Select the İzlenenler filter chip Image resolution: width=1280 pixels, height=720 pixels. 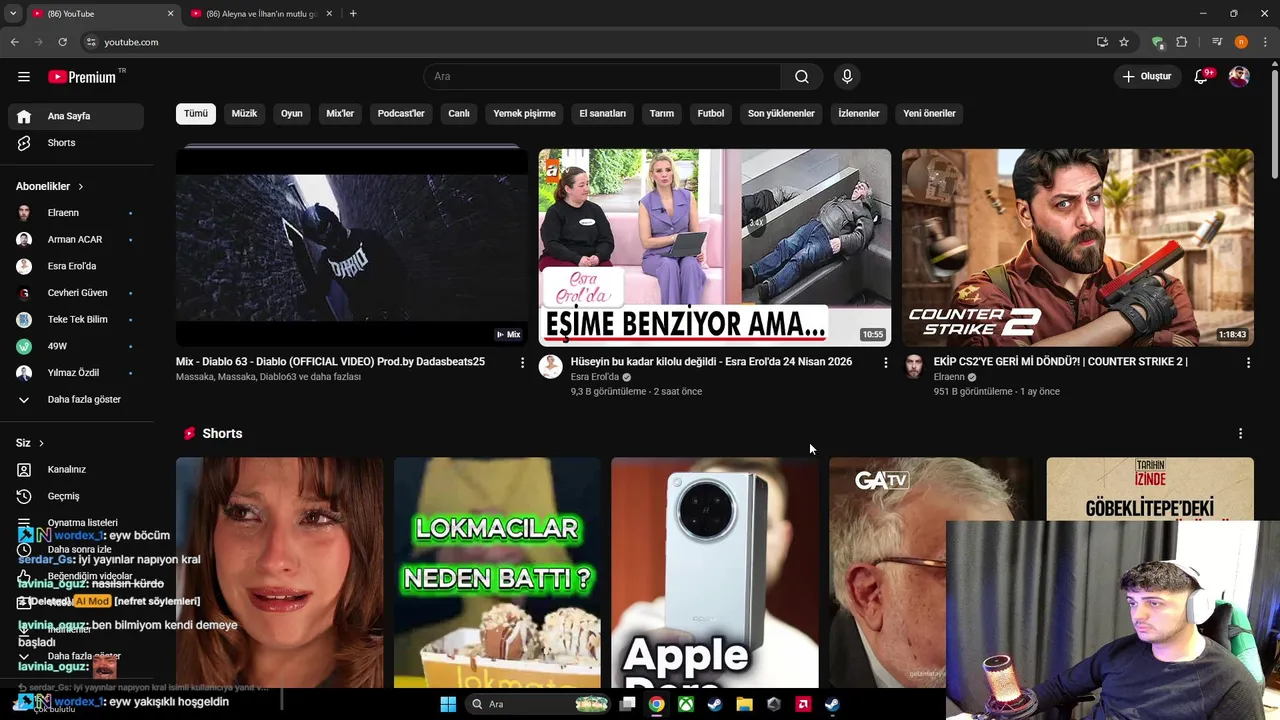click(x=859, y=114)
